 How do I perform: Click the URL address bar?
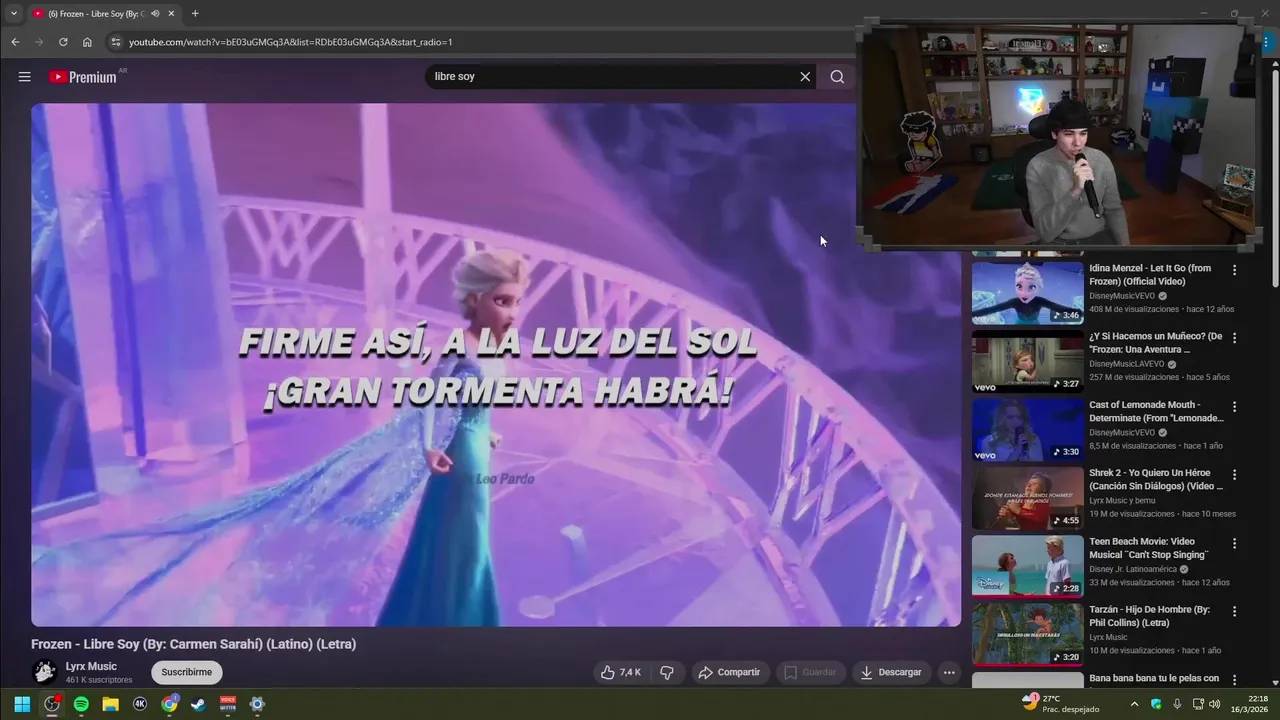coord(480,42)
